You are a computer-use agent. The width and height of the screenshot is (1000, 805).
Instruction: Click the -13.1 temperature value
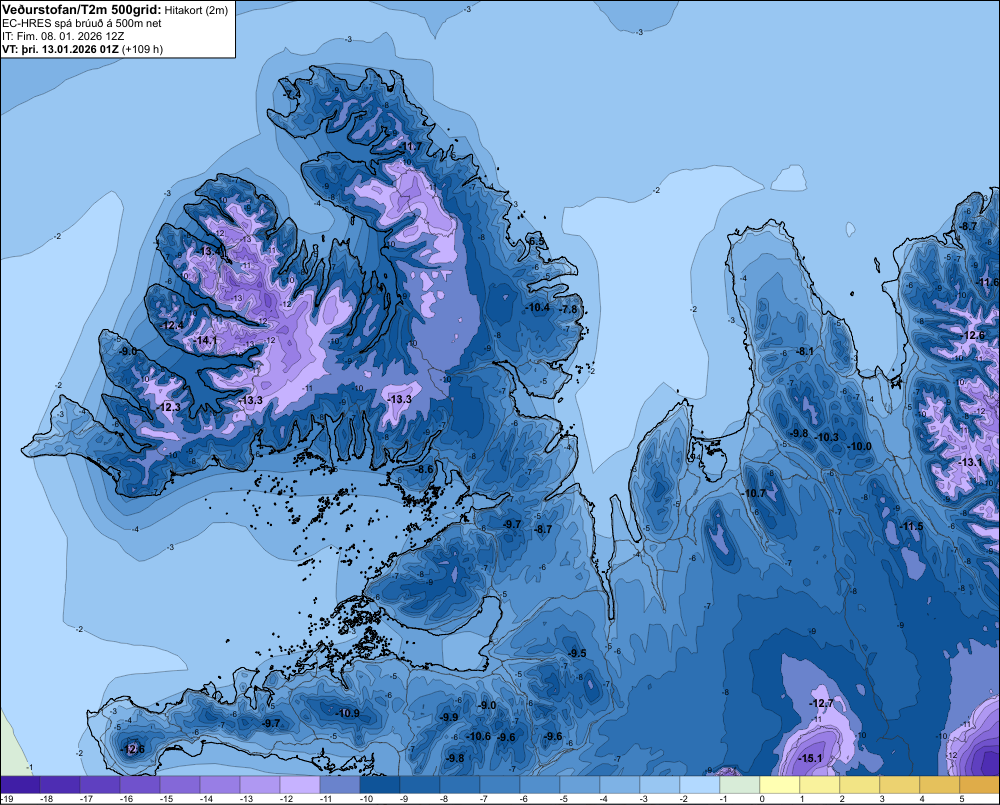coord(971,462)
